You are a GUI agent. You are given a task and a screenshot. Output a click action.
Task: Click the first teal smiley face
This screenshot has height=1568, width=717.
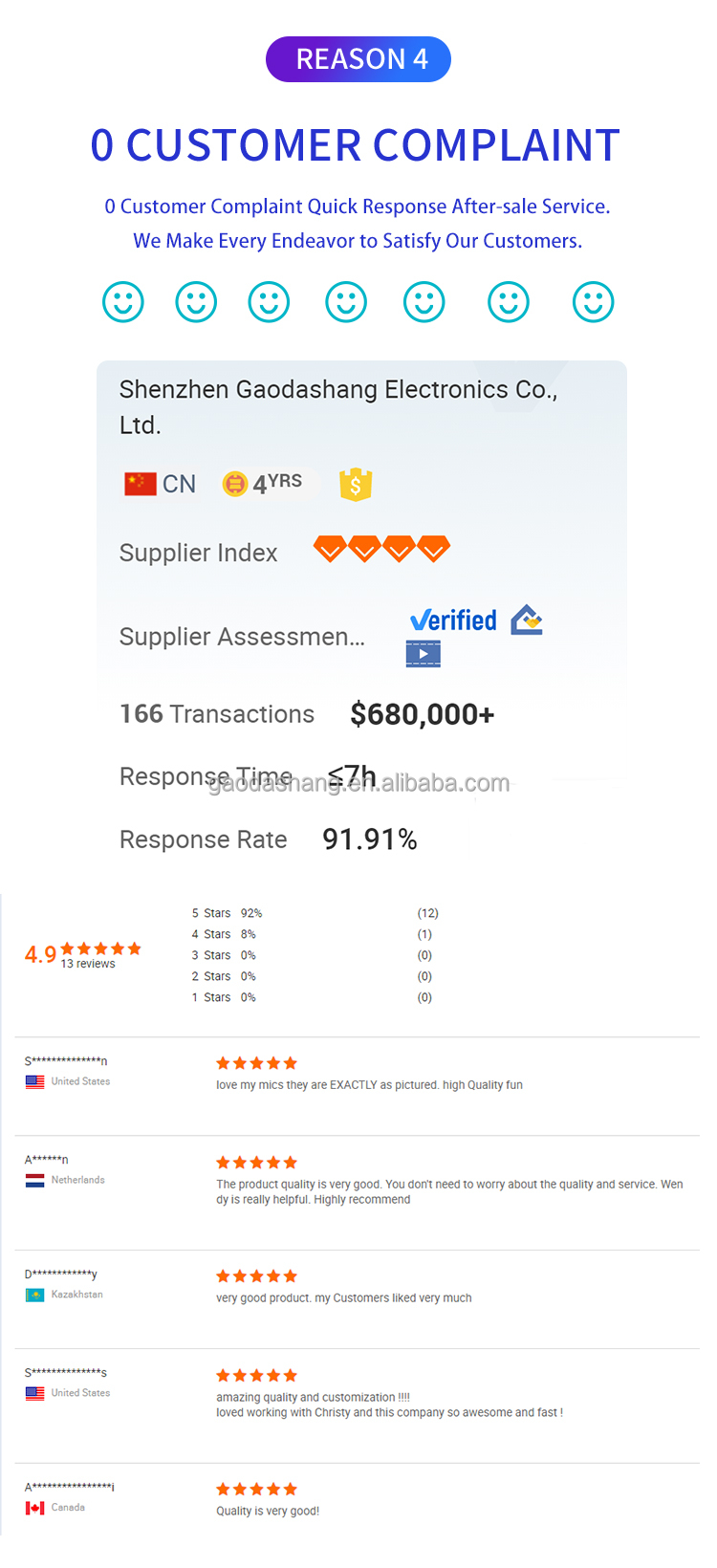point(123,302)
